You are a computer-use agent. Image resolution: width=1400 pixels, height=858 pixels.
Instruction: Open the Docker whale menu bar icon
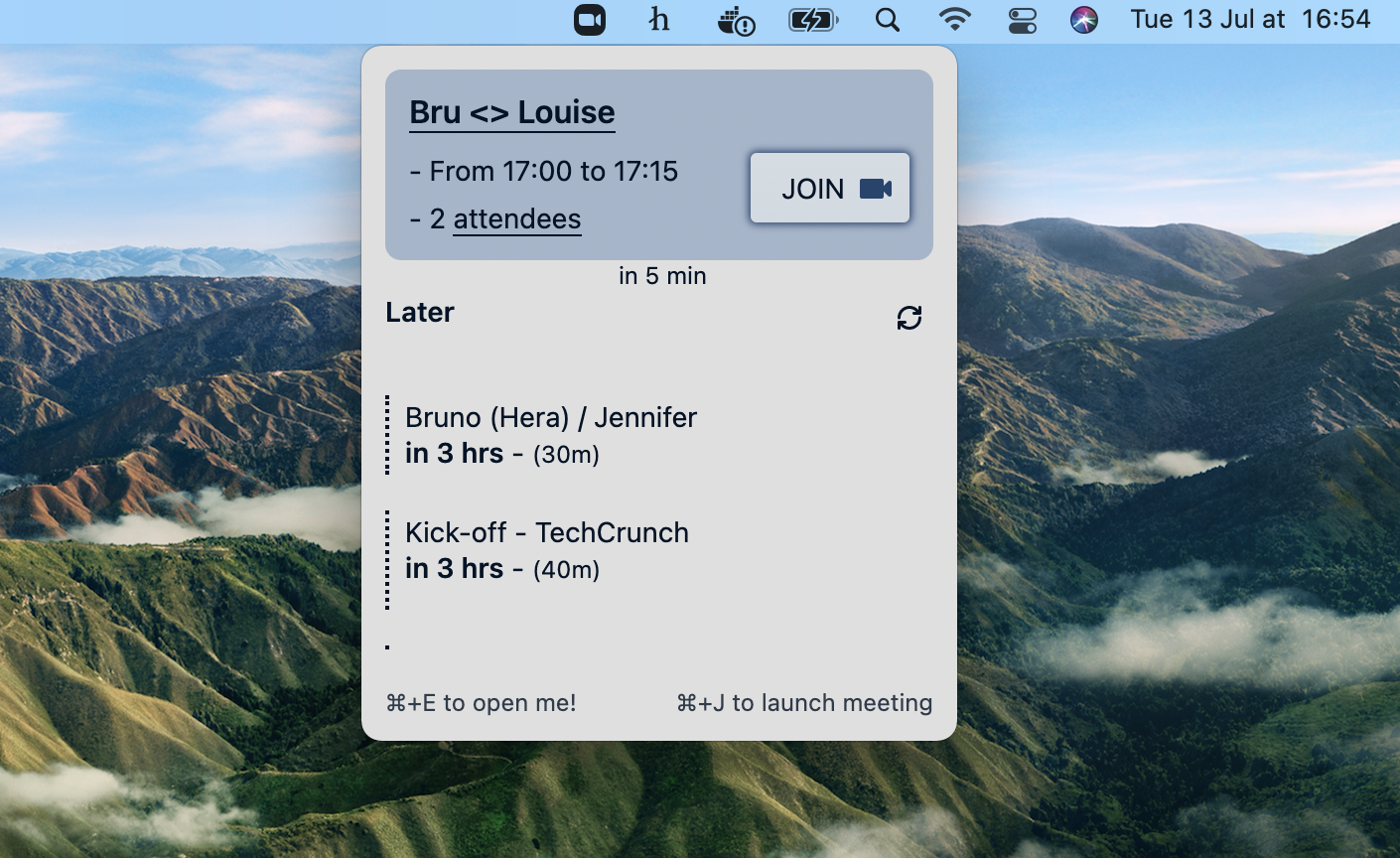click(x=736, y=21)
